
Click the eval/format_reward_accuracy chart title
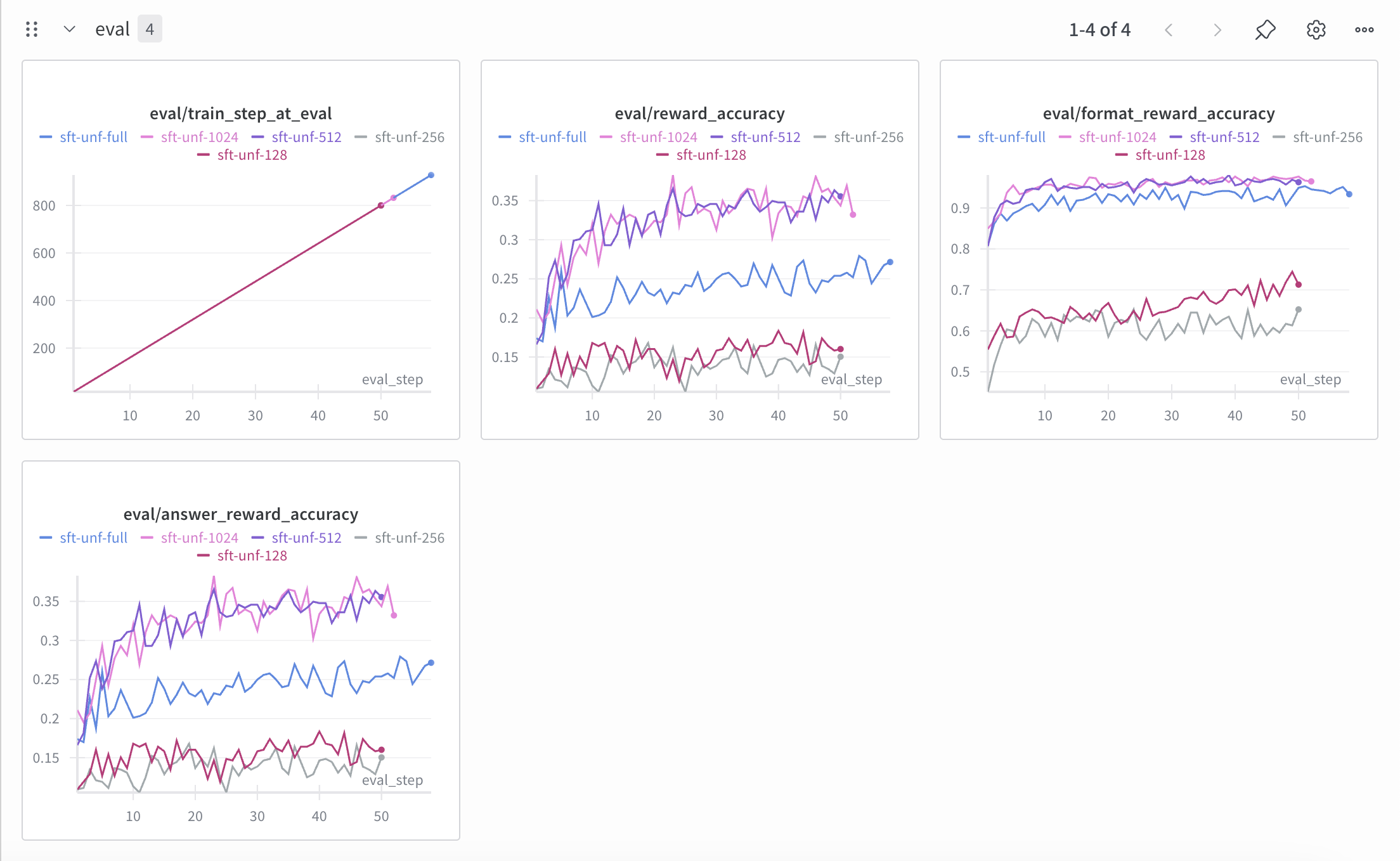coord(1158,113)
